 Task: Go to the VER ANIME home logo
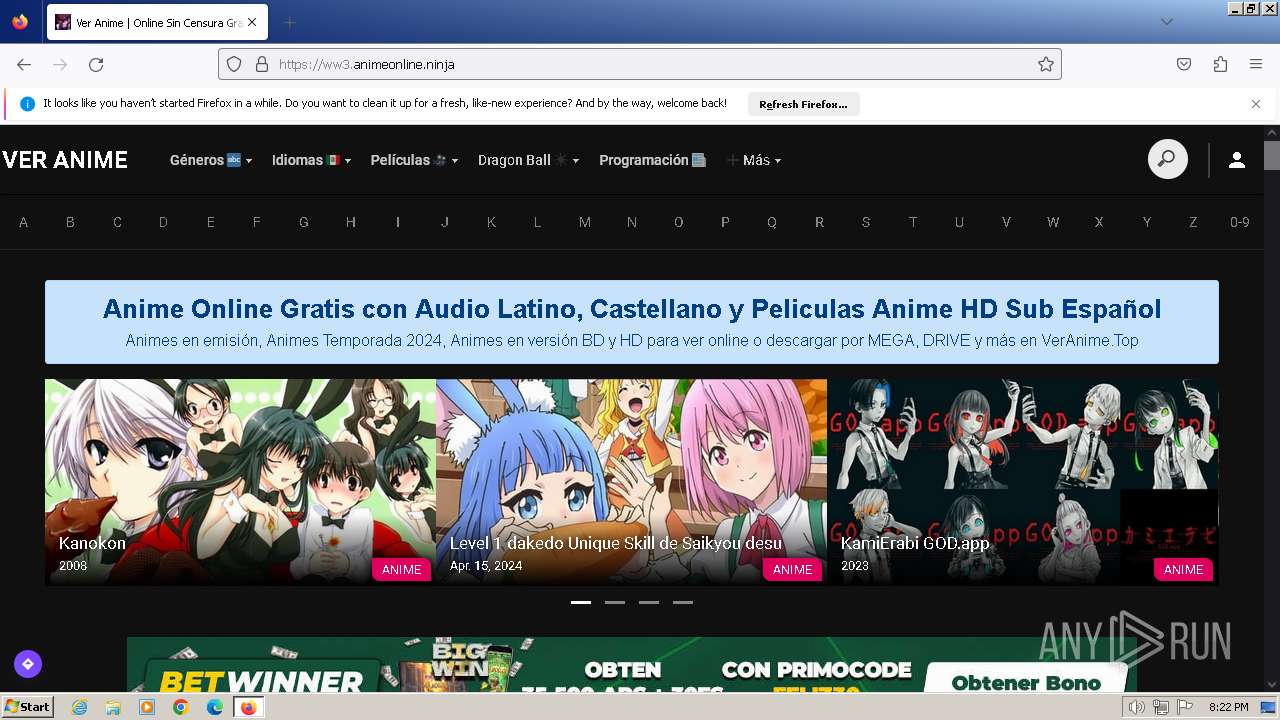[x=65, y=160]
